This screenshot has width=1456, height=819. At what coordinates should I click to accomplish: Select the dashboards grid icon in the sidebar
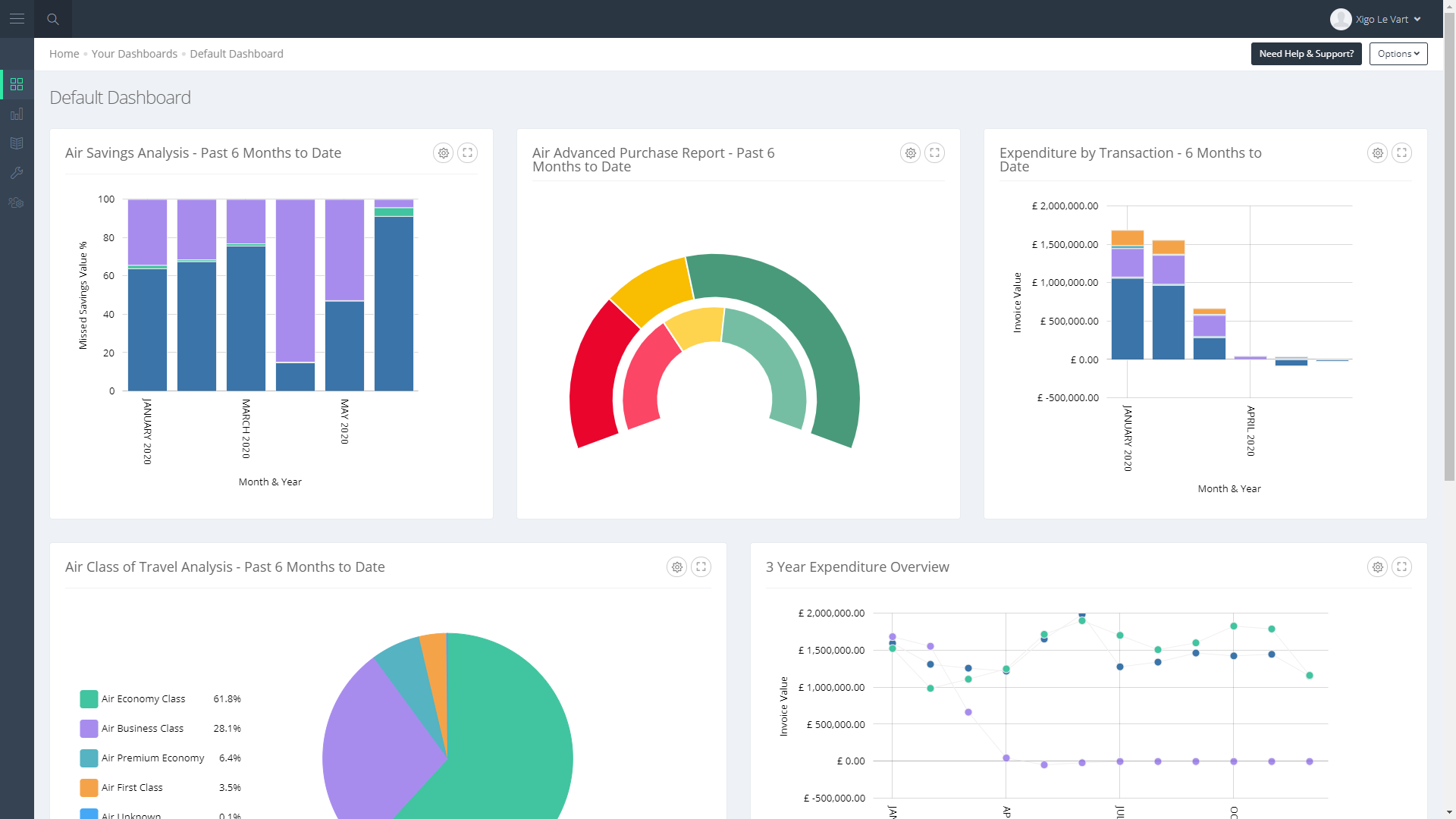tap(17, 84)
